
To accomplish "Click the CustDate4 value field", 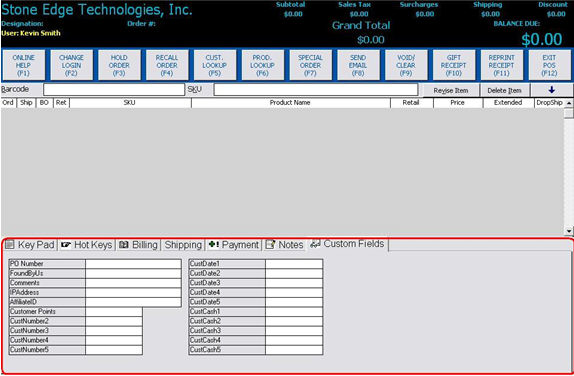I will 294,293.
